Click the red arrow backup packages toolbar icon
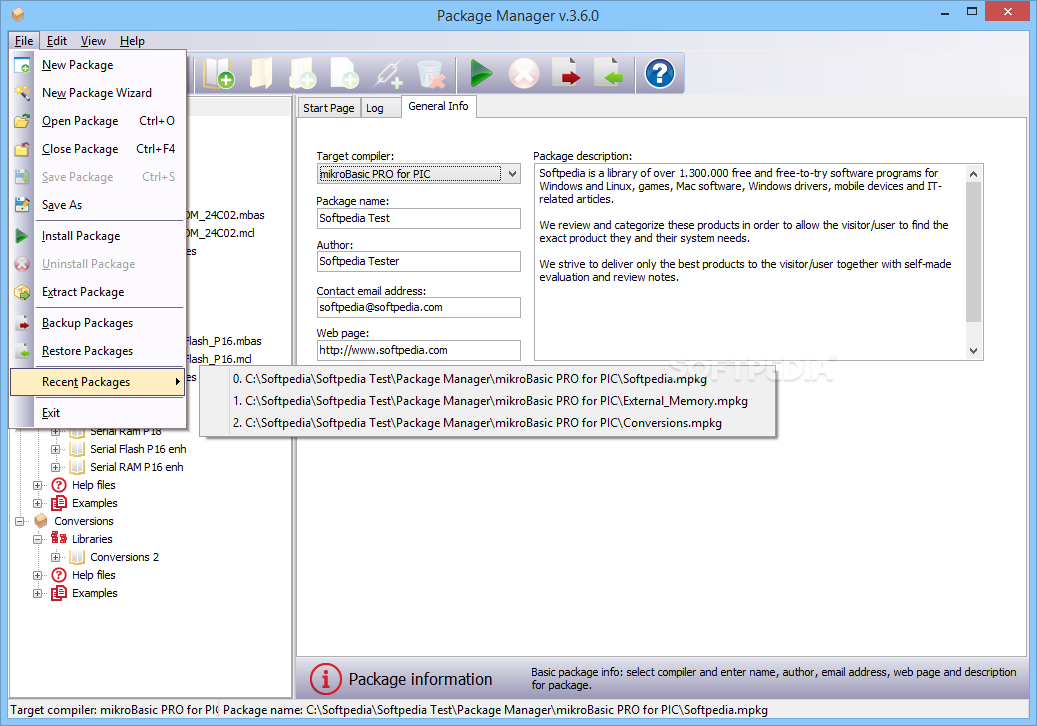Image resolution: width=1037 pixels, height=726 pixels. tap(566, 73)
